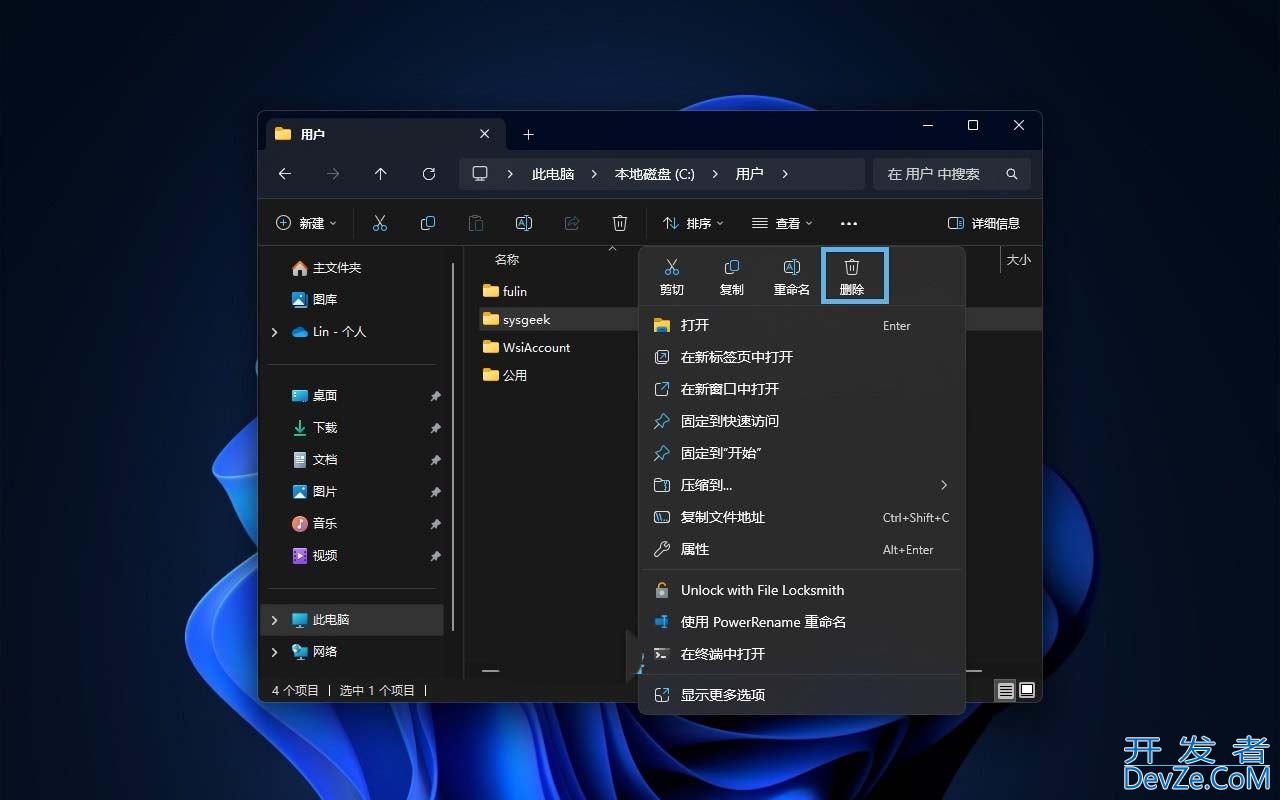Click the navigation pane scrollbar

[454, 446]
